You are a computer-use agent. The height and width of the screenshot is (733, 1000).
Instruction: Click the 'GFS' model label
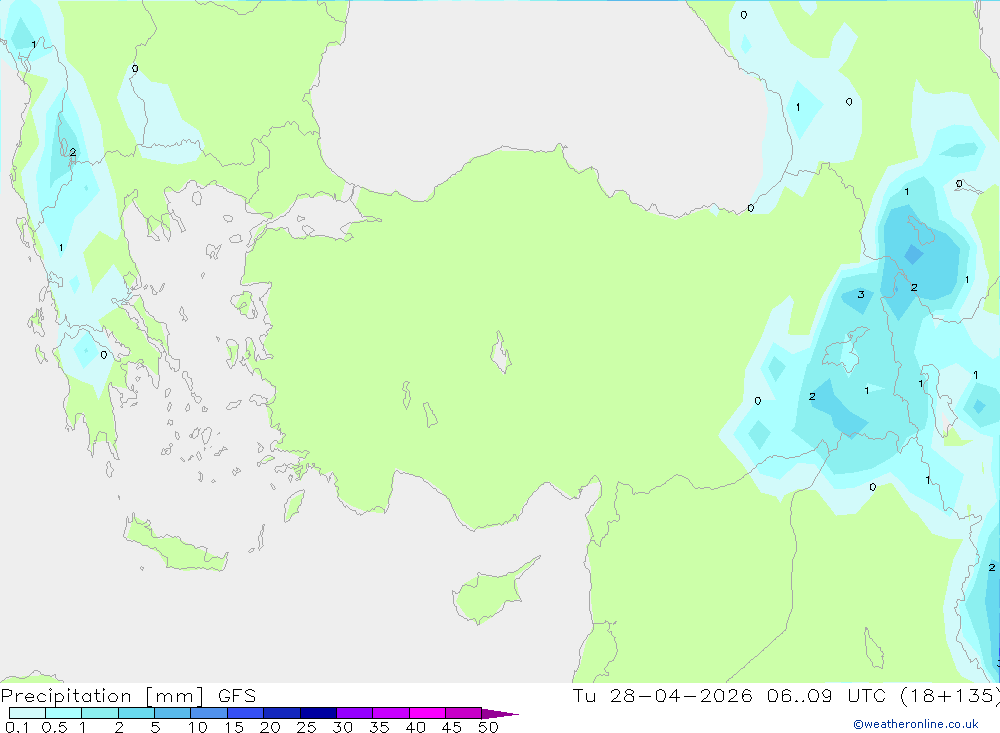tap(237, 696)
